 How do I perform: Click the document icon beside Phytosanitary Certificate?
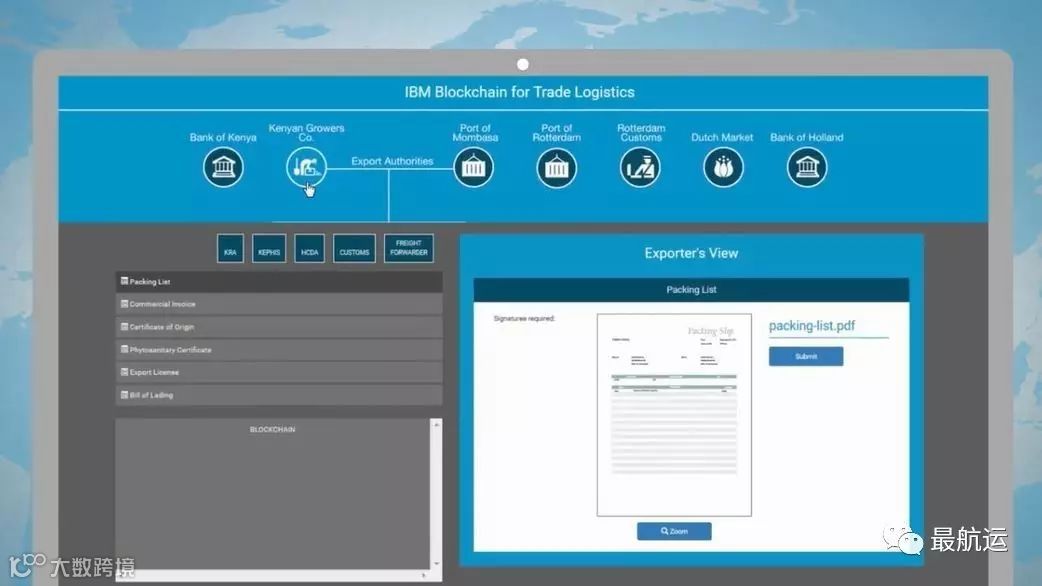pyautogui.click(x=124, y=349)
